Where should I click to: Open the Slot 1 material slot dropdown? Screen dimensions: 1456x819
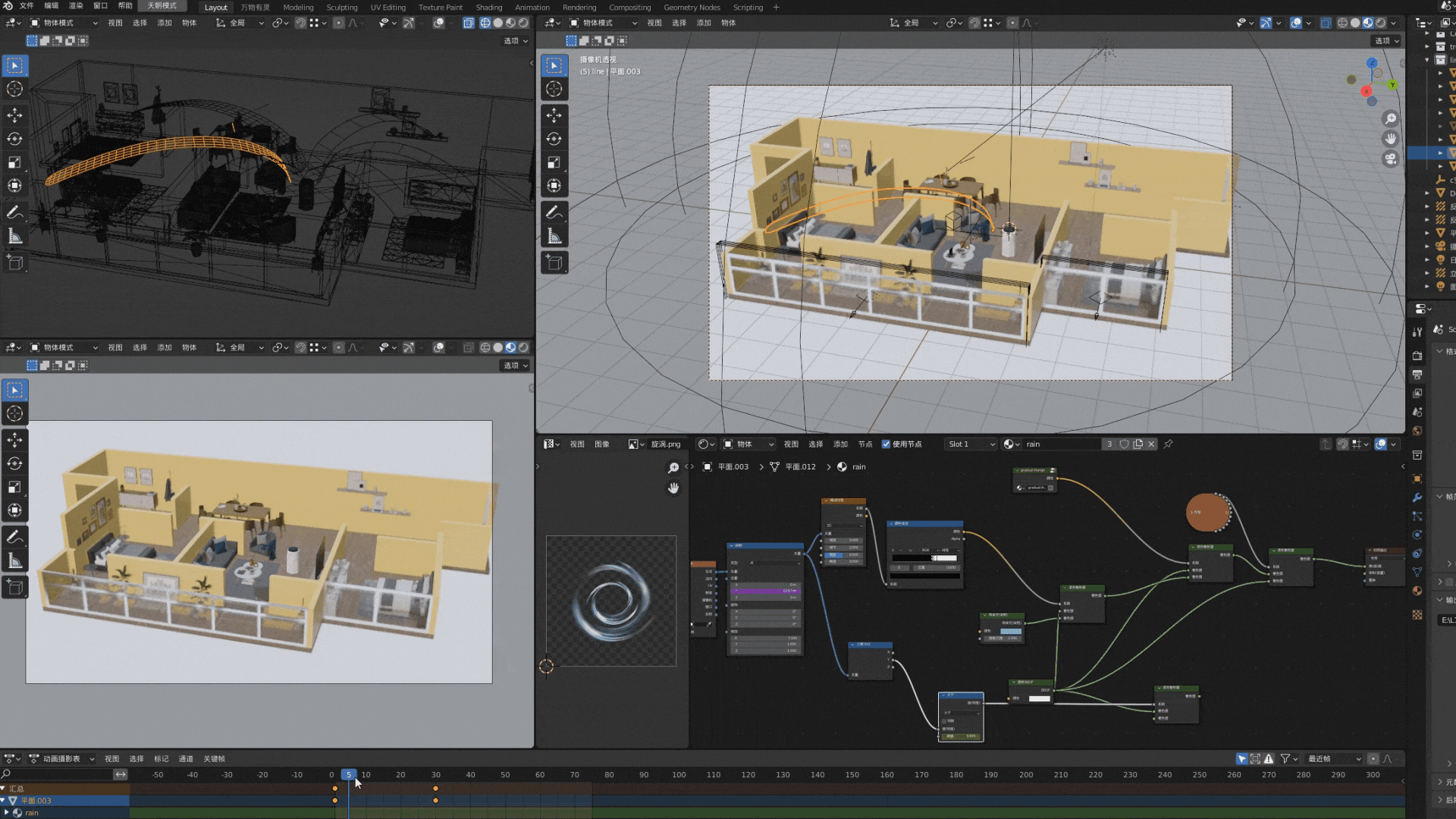coord(971,444)
